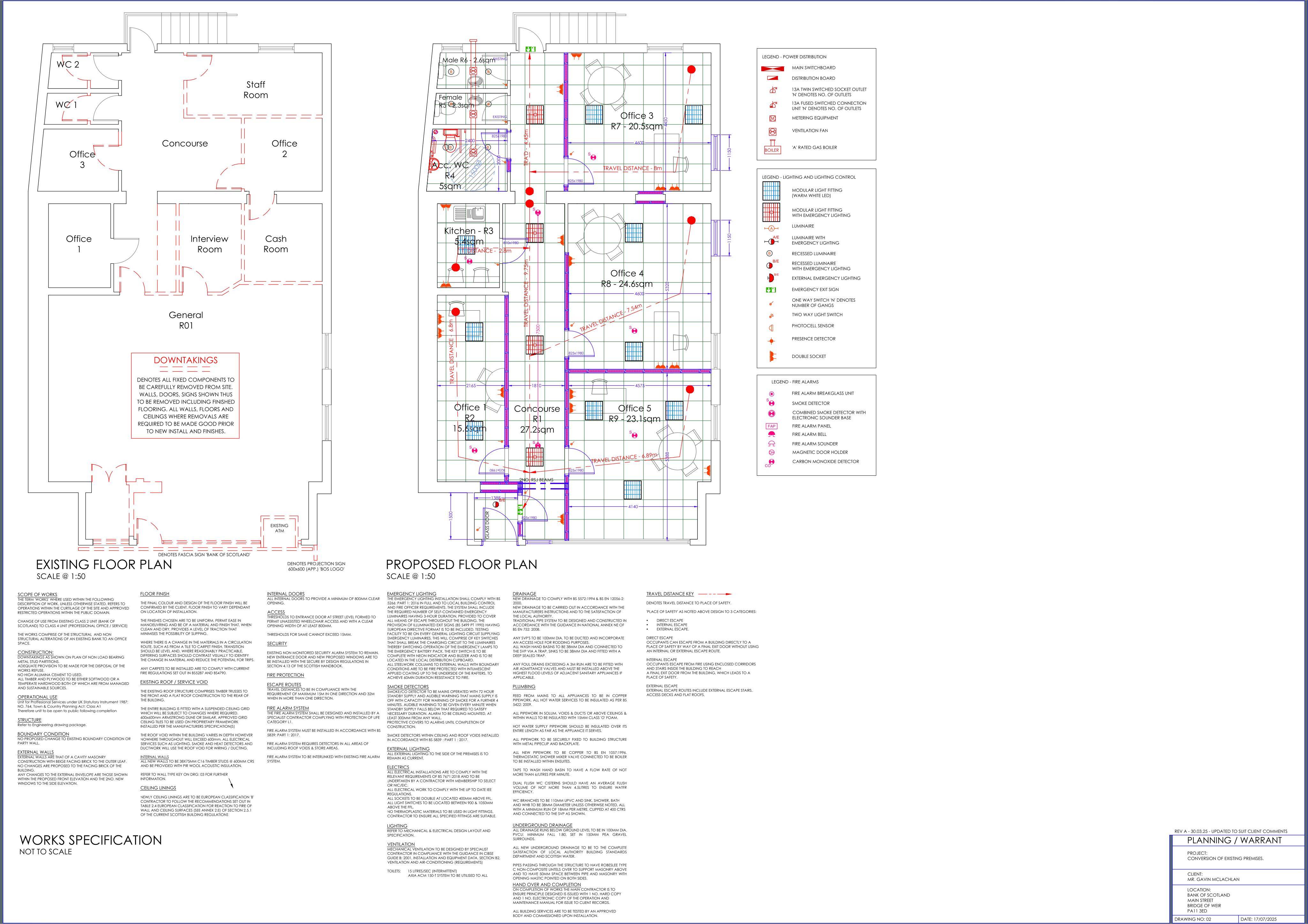This screenshot has height=924, width=1308.
Task: Select the 'WORKS SPECIFICATION' heading
Action: (x=91, y=840)
